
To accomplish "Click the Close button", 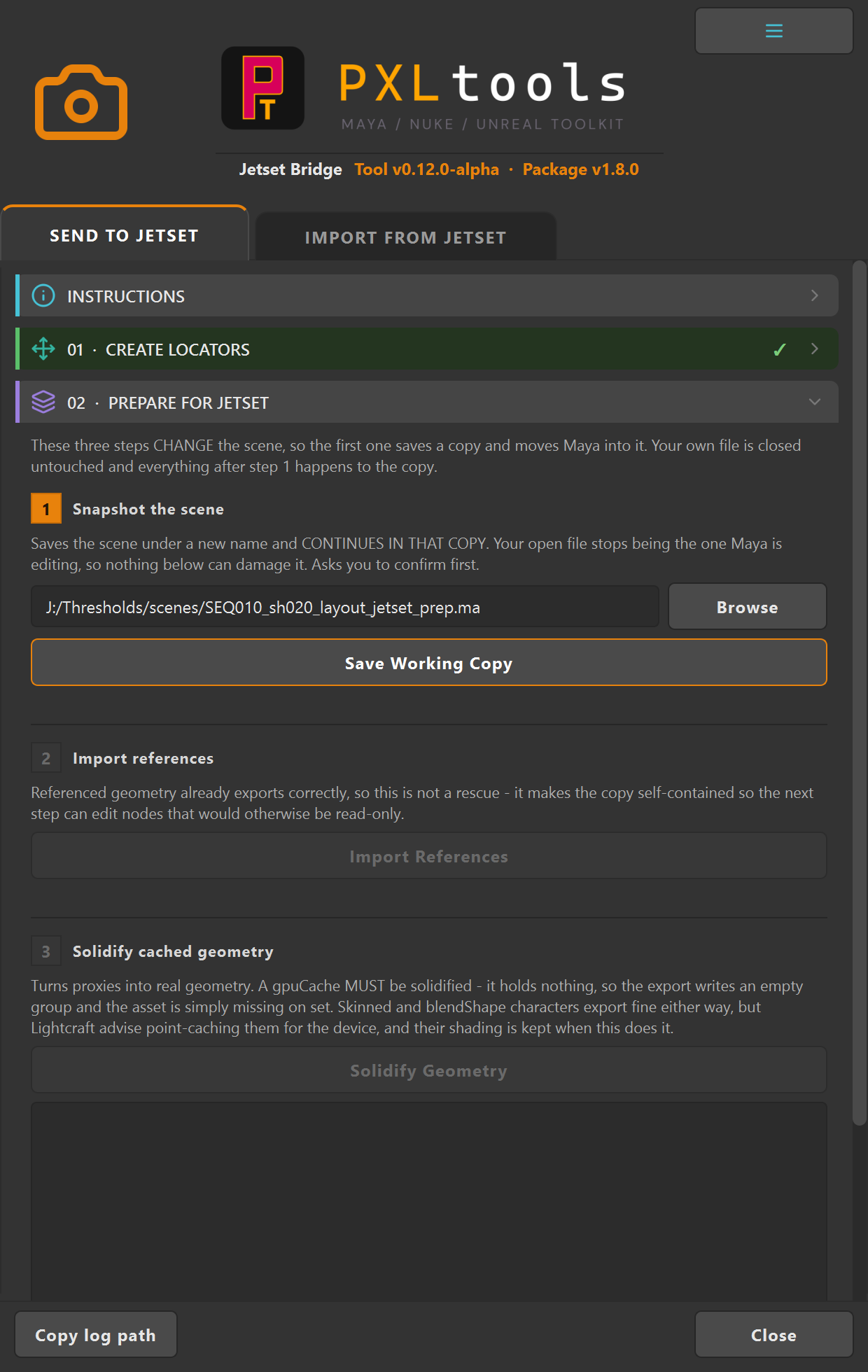I will tap(773, 1335).
